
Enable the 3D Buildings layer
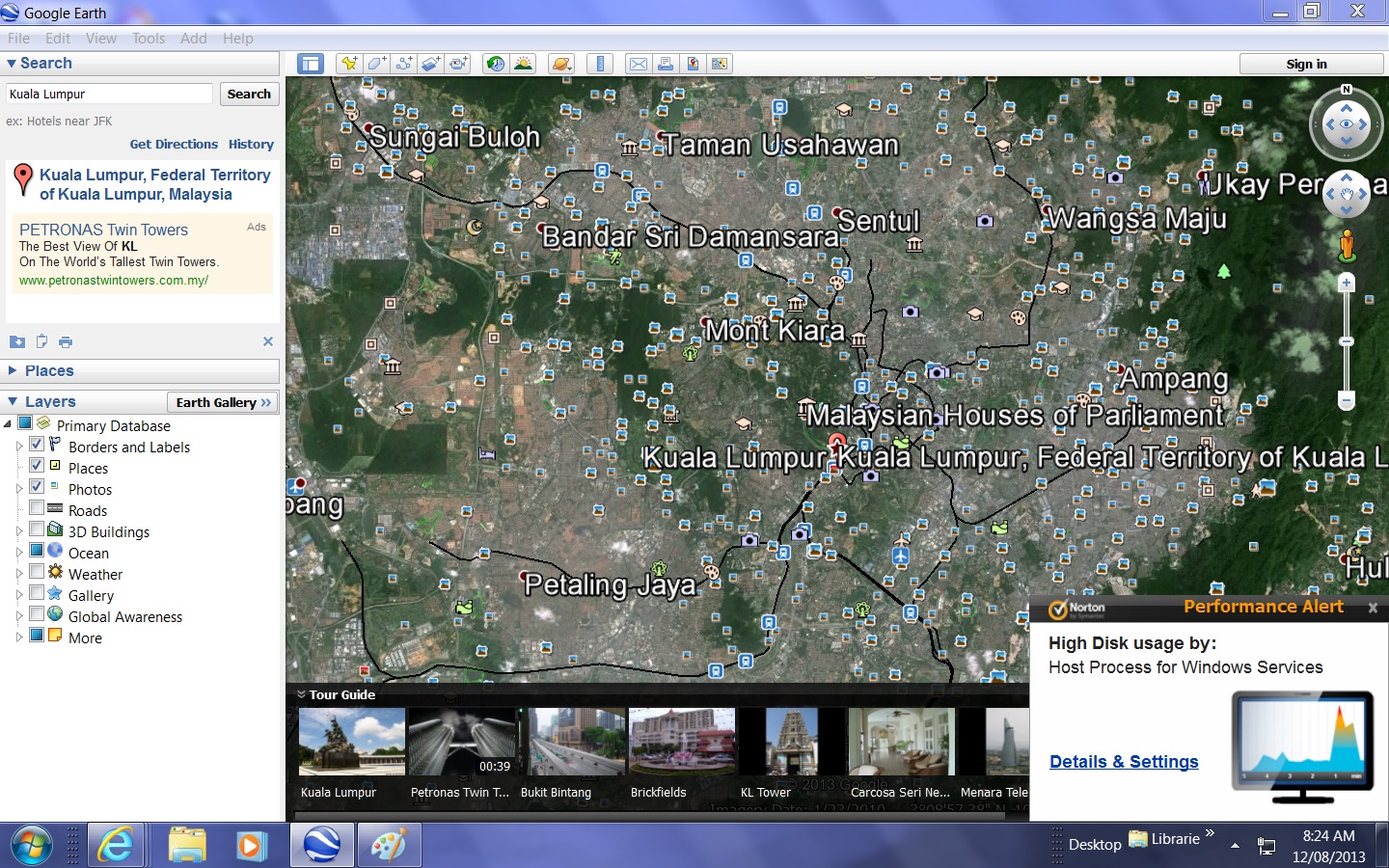(37, 529)
